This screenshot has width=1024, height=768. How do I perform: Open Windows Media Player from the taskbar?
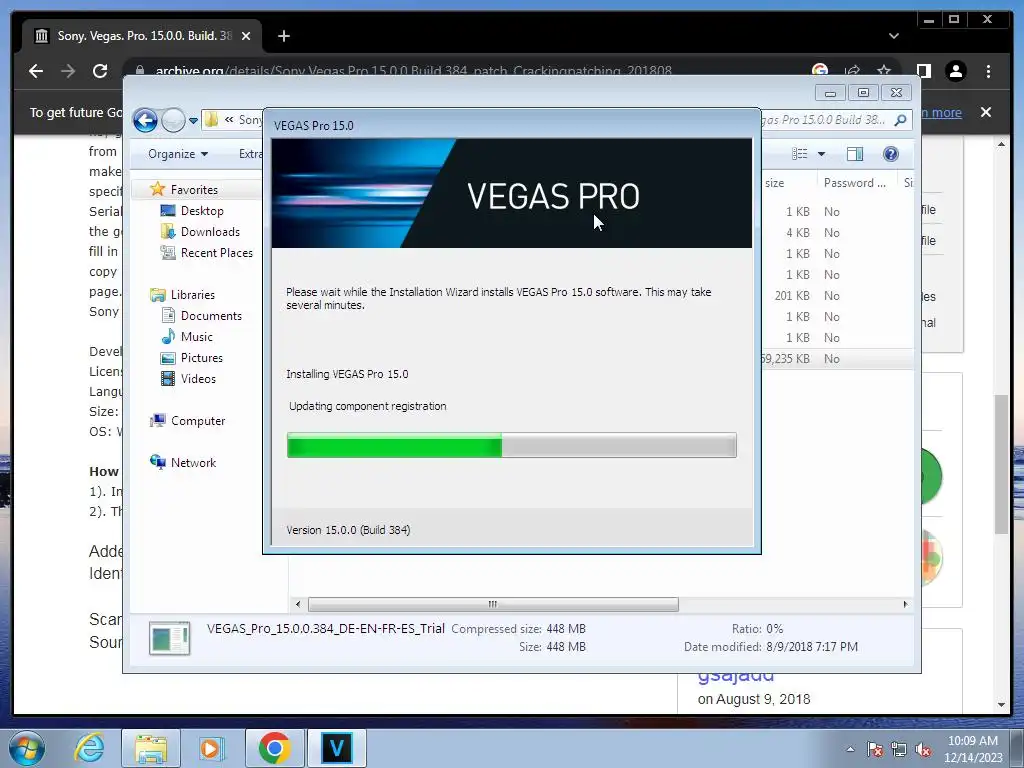[211, 748]
